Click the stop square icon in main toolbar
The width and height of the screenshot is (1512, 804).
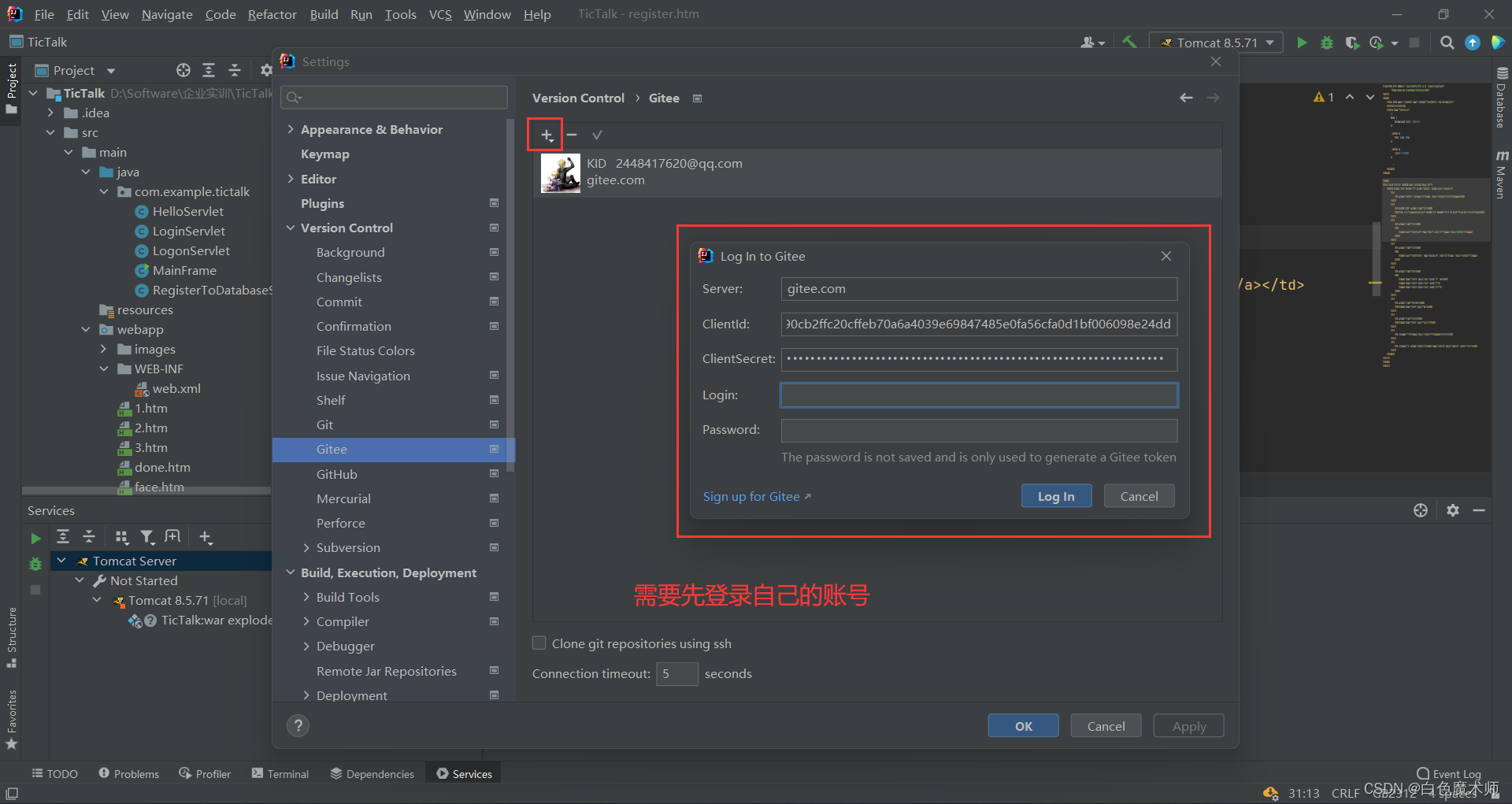[1414, 43]
